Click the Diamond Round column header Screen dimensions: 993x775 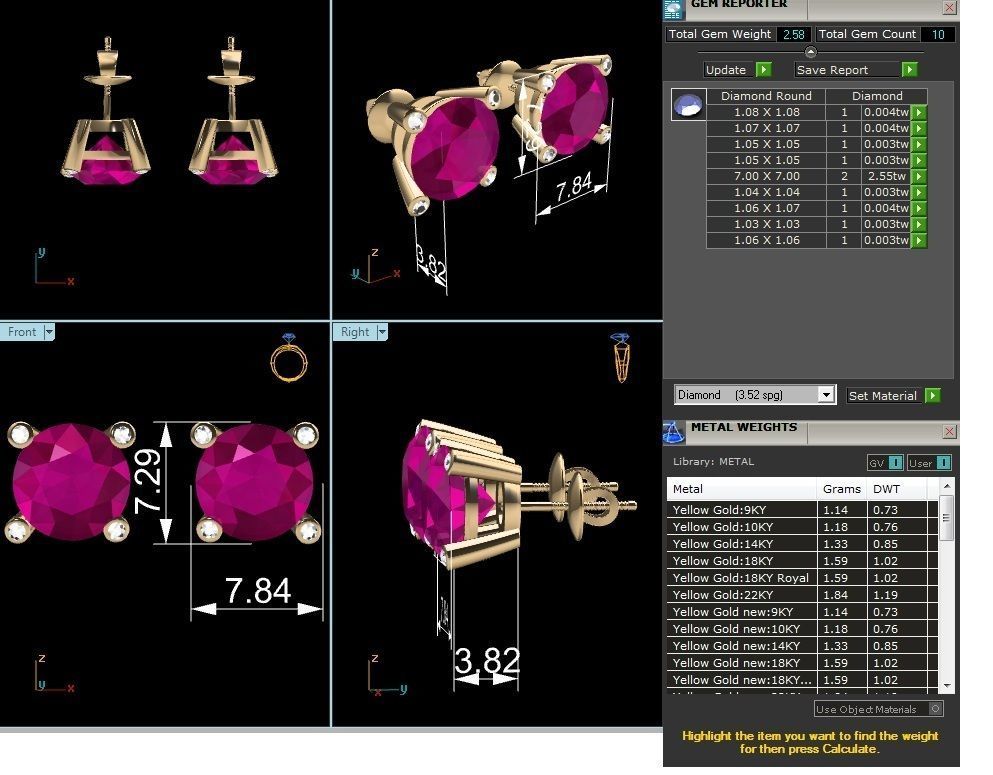[766, 96]
